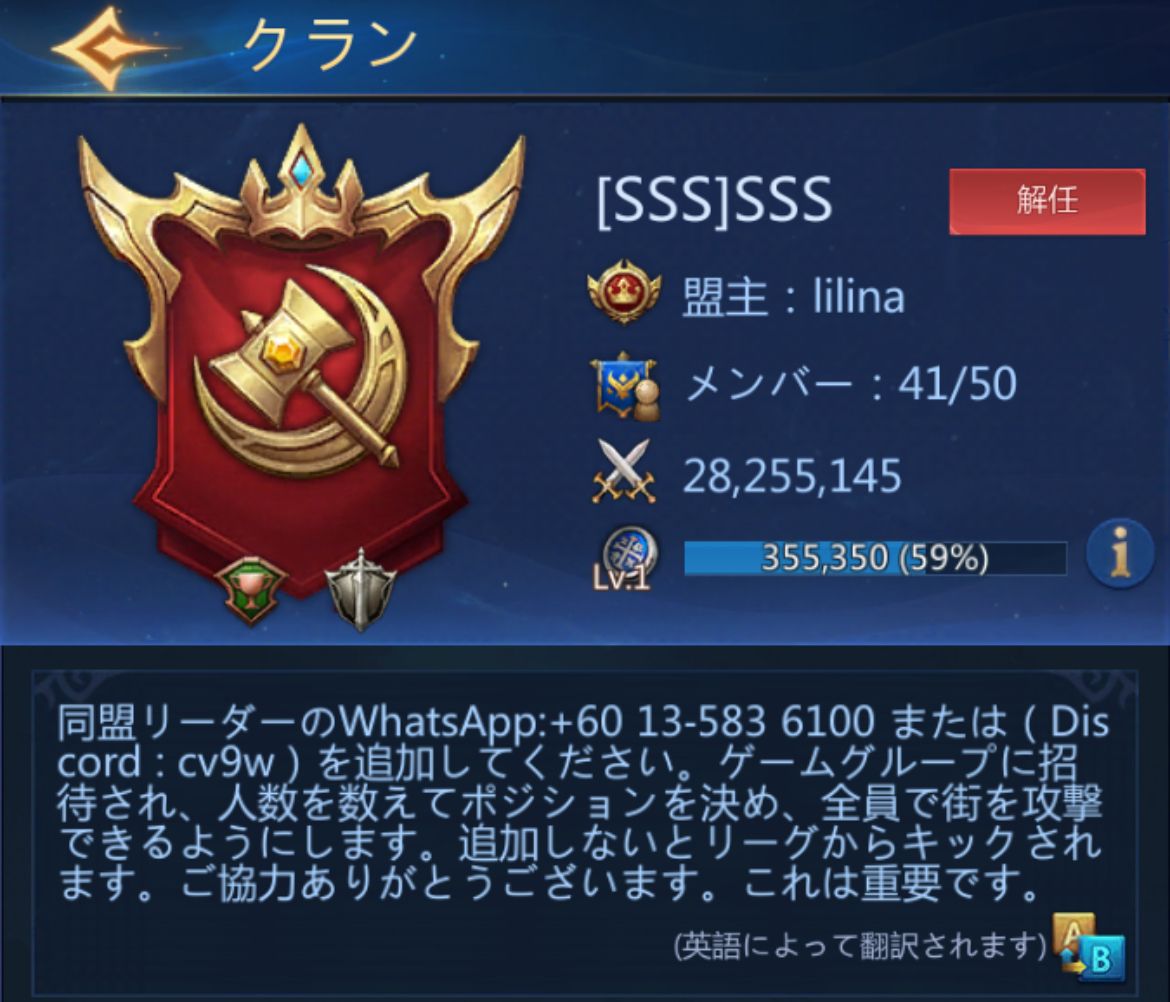Tap the clan power value 28,255,145
Screen dimensions: 1170x1002
792,476
